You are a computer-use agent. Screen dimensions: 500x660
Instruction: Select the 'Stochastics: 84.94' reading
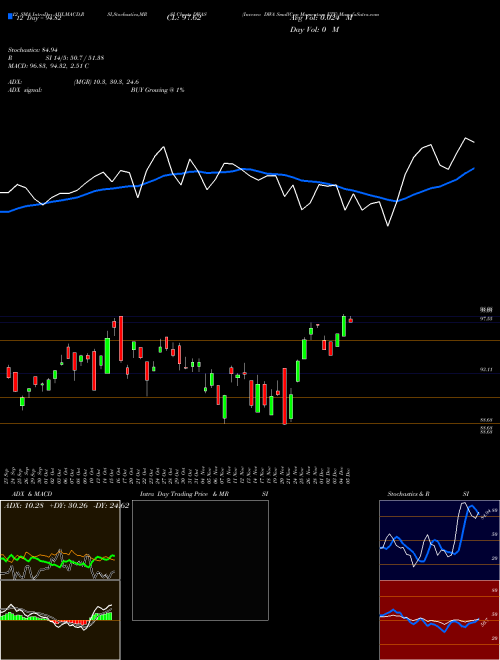(x=32, y=50)
